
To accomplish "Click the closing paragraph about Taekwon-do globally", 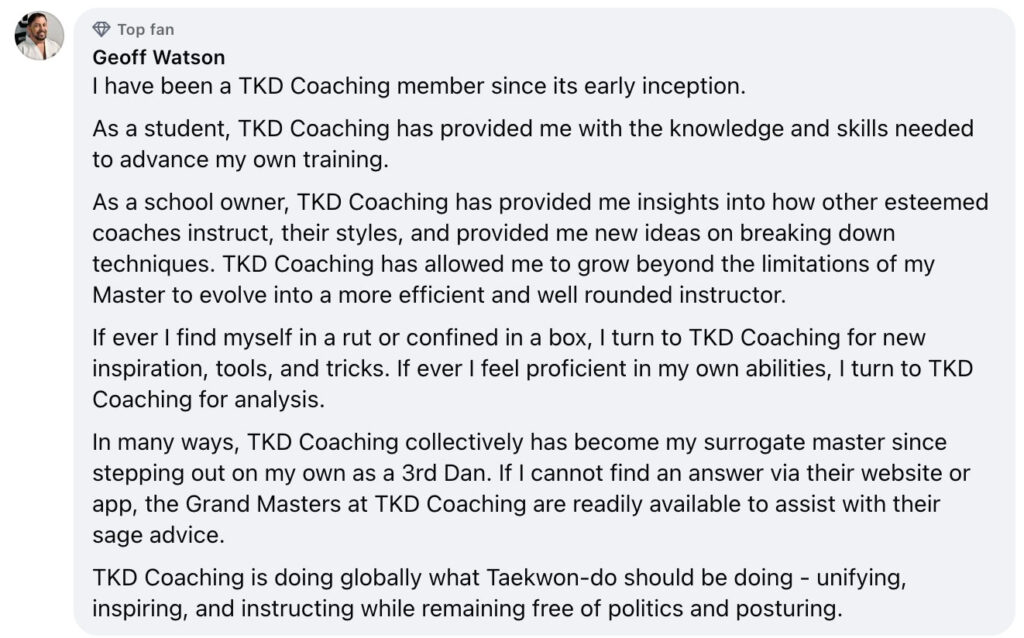I will point(499,593).
